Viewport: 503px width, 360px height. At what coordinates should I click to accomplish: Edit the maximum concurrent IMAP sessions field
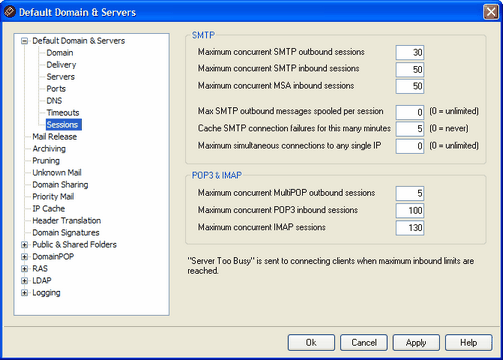(x=410, y=228)
